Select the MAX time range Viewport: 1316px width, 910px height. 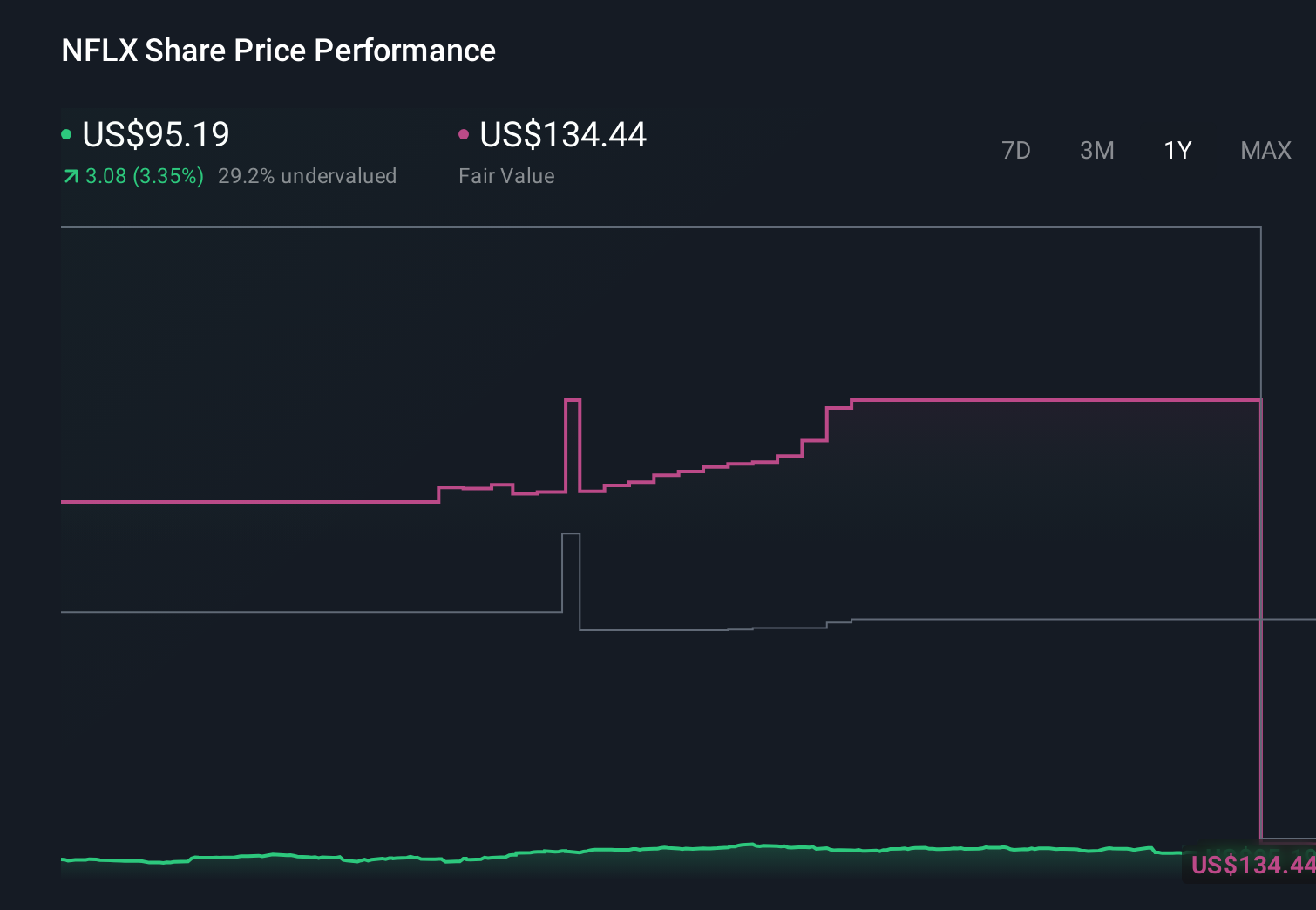click(x=1265, y=150)
